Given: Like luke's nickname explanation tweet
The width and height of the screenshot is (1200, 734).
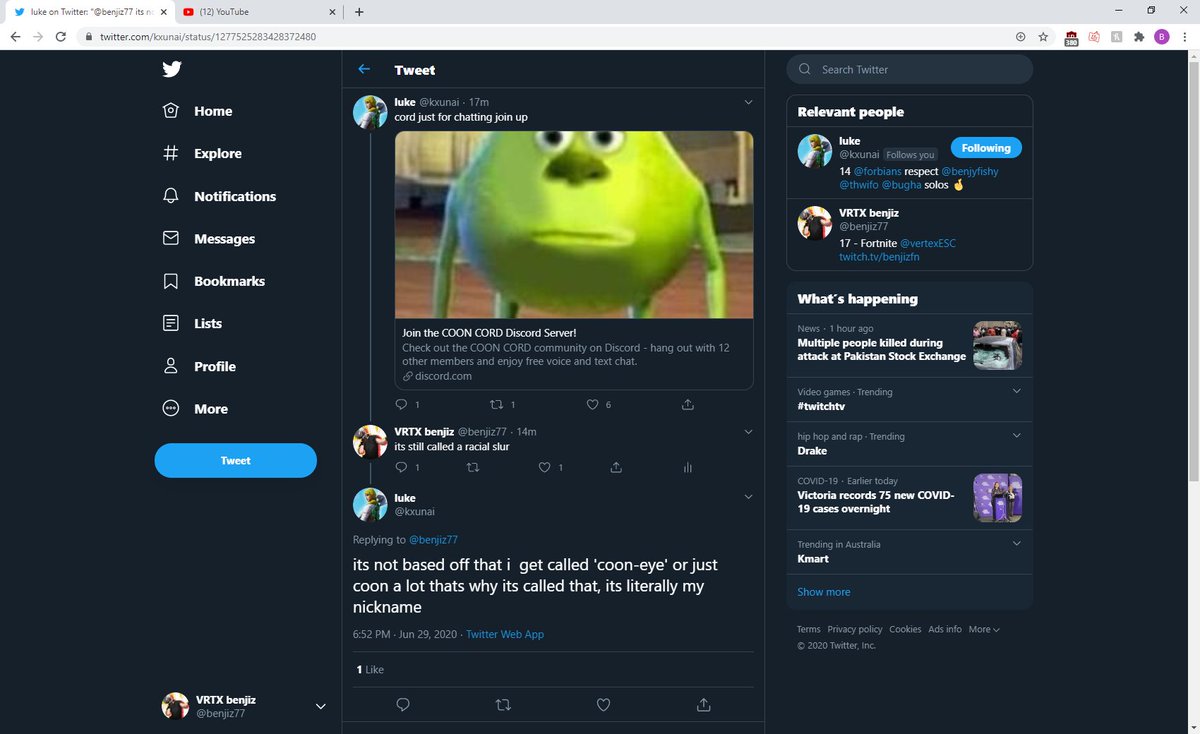Looking at the screenshot, I should (603, 704).
